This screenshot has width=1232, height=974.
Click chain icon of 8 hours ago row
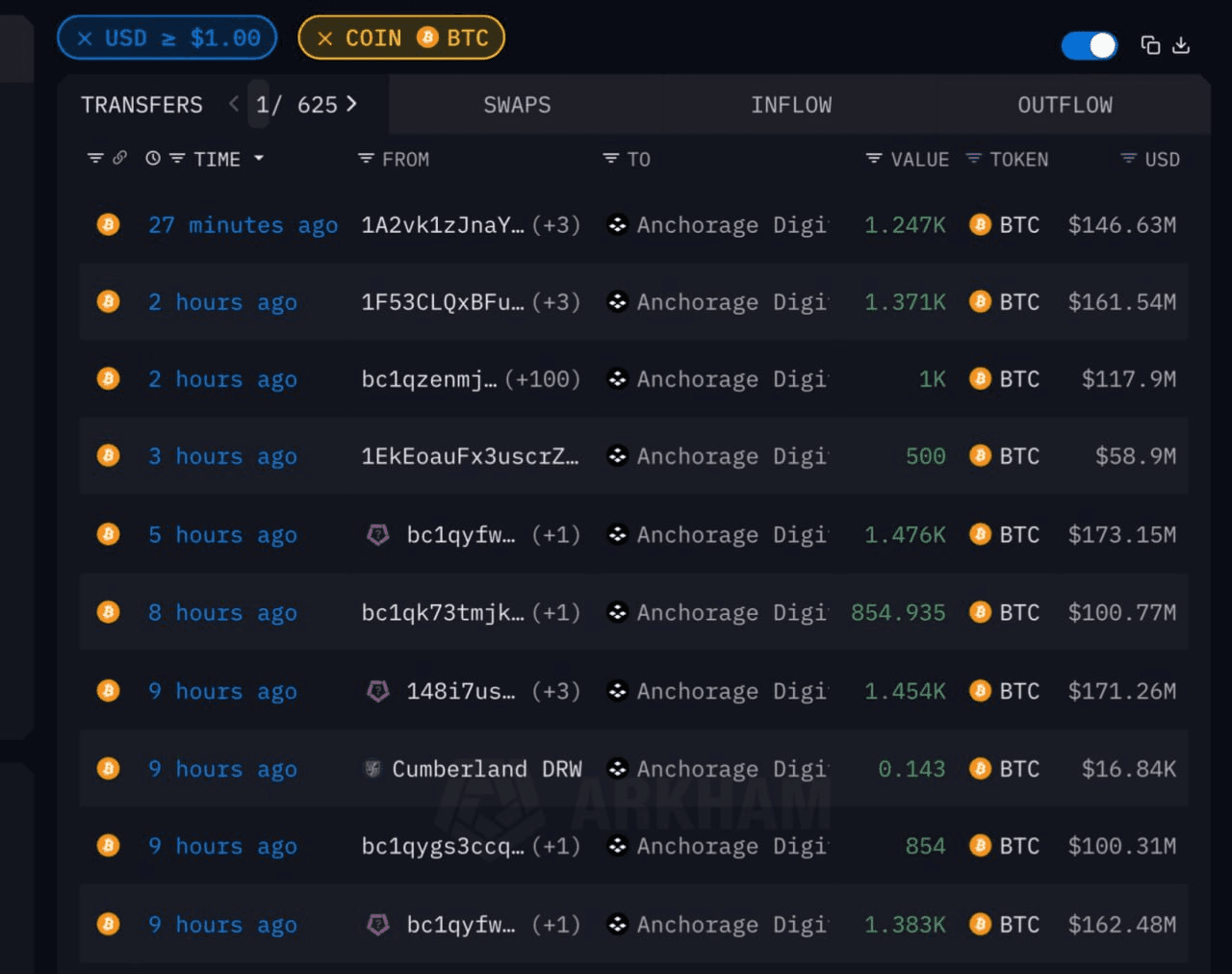point(109,612)
